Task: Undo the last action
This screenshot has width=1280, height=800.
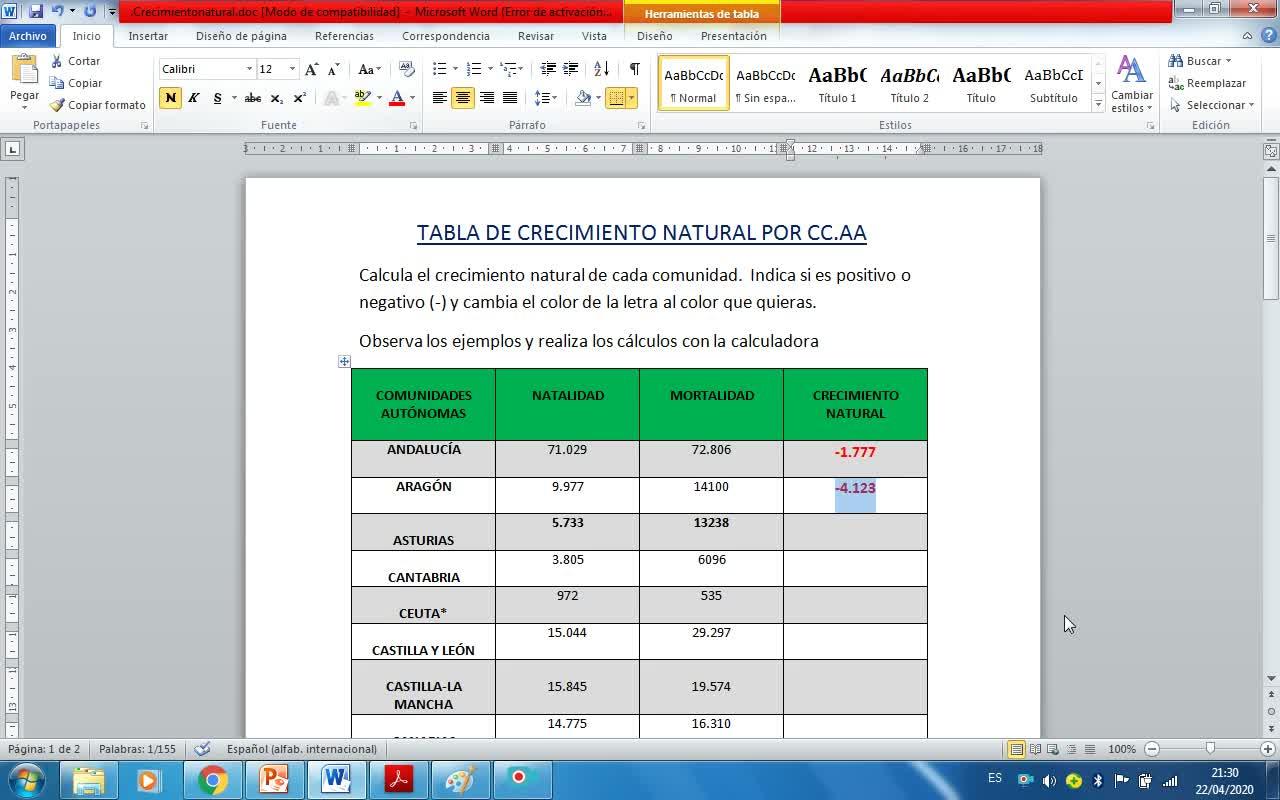Action: [57, 11]
